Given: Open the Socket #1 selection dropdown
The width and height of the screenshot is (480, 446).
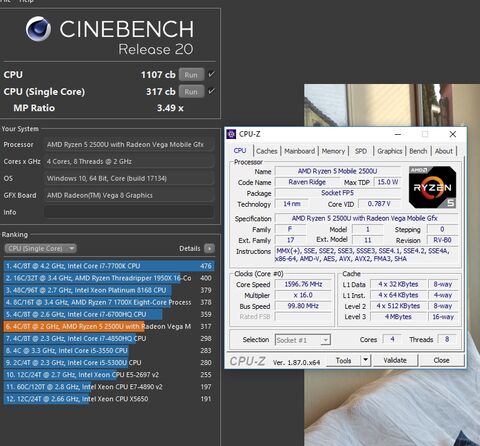Looking at the screenshot, I should [303, 340].
